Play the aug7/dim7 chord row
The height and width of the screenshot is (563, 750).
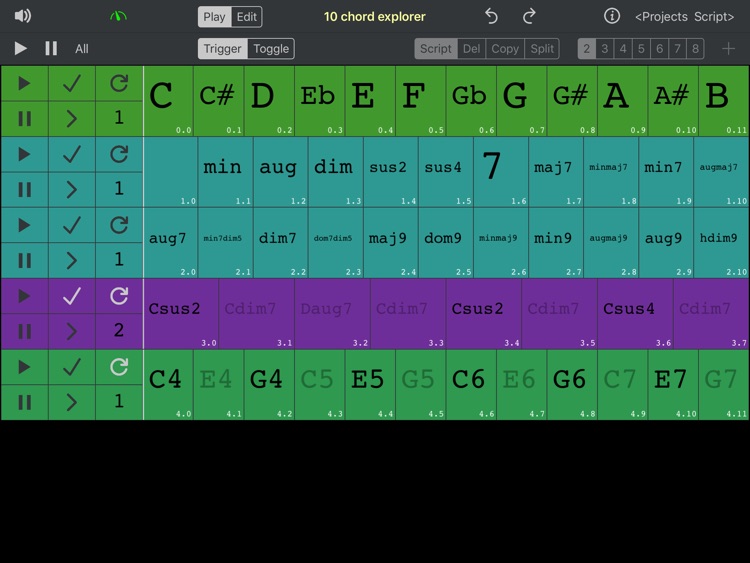pos(24,225)
